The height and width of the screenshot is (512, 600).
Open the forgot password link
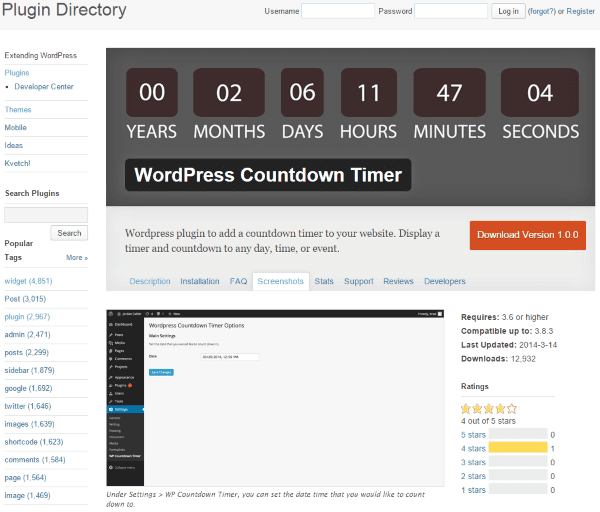click(541, 11)
